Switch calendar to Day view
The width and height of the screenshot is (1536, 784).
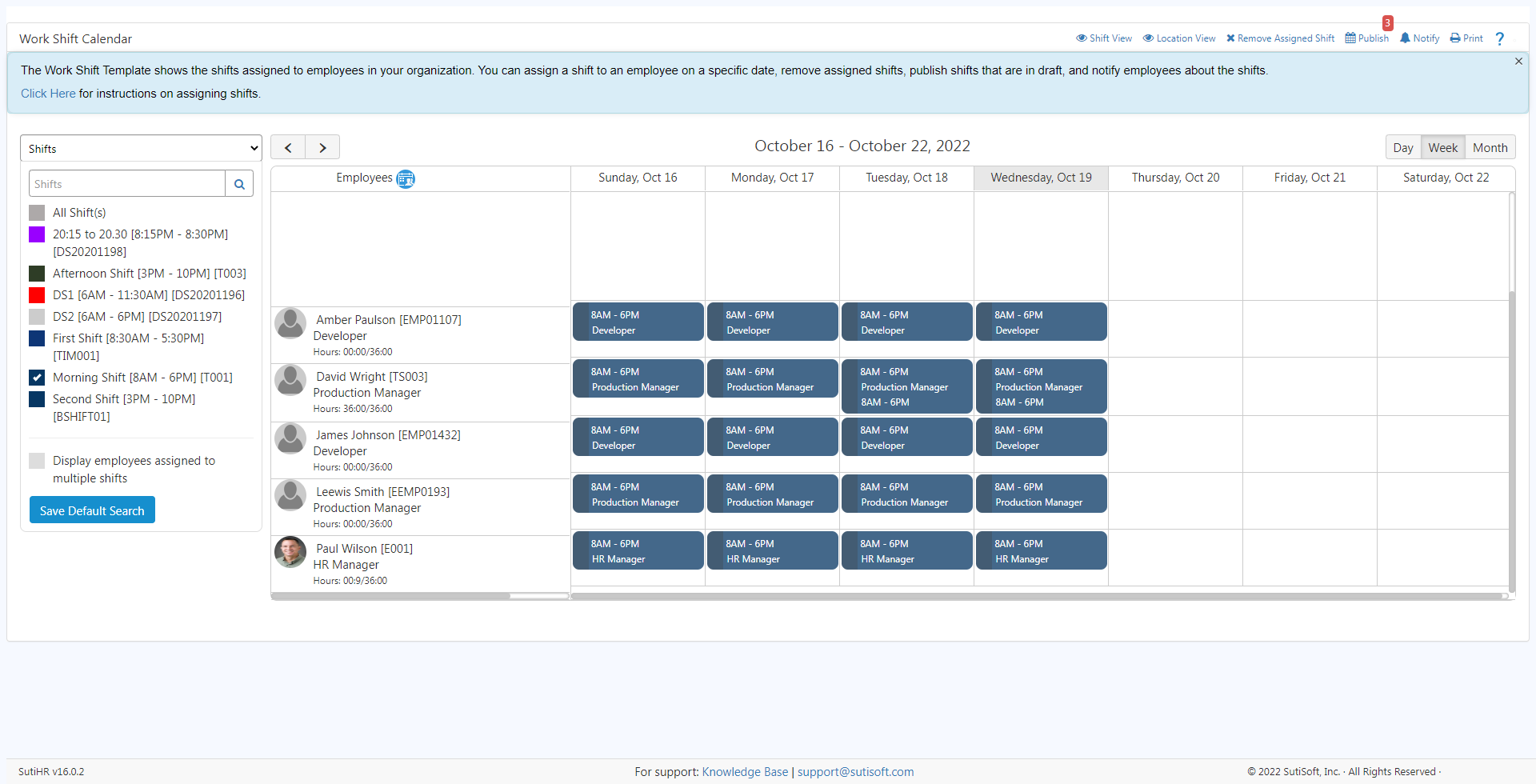[1402, 148]
